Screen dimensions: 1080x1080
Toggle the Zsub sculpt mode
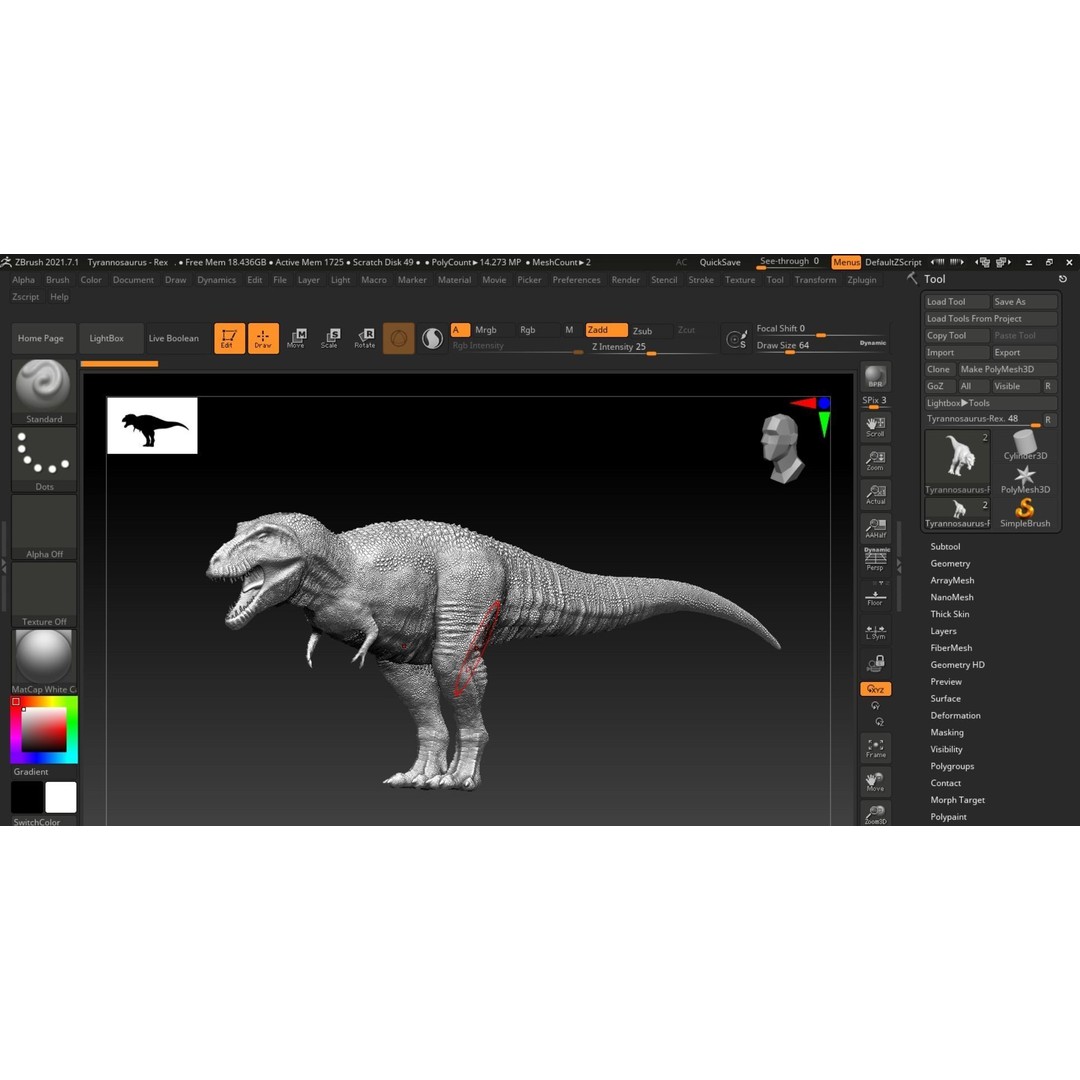point(649,331)
